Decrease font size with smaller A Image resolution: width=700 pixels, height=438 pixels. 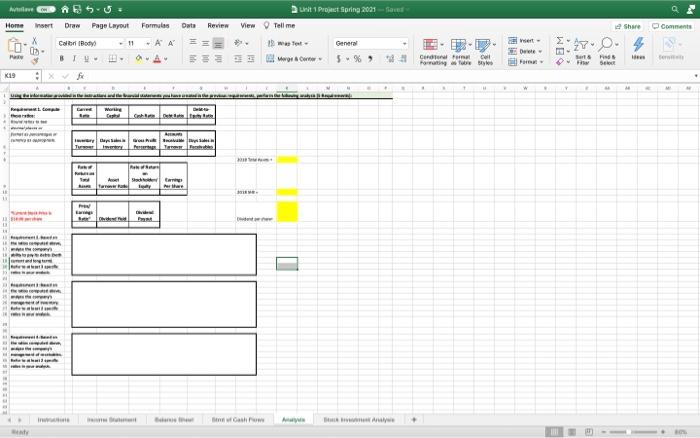[171, 43]
